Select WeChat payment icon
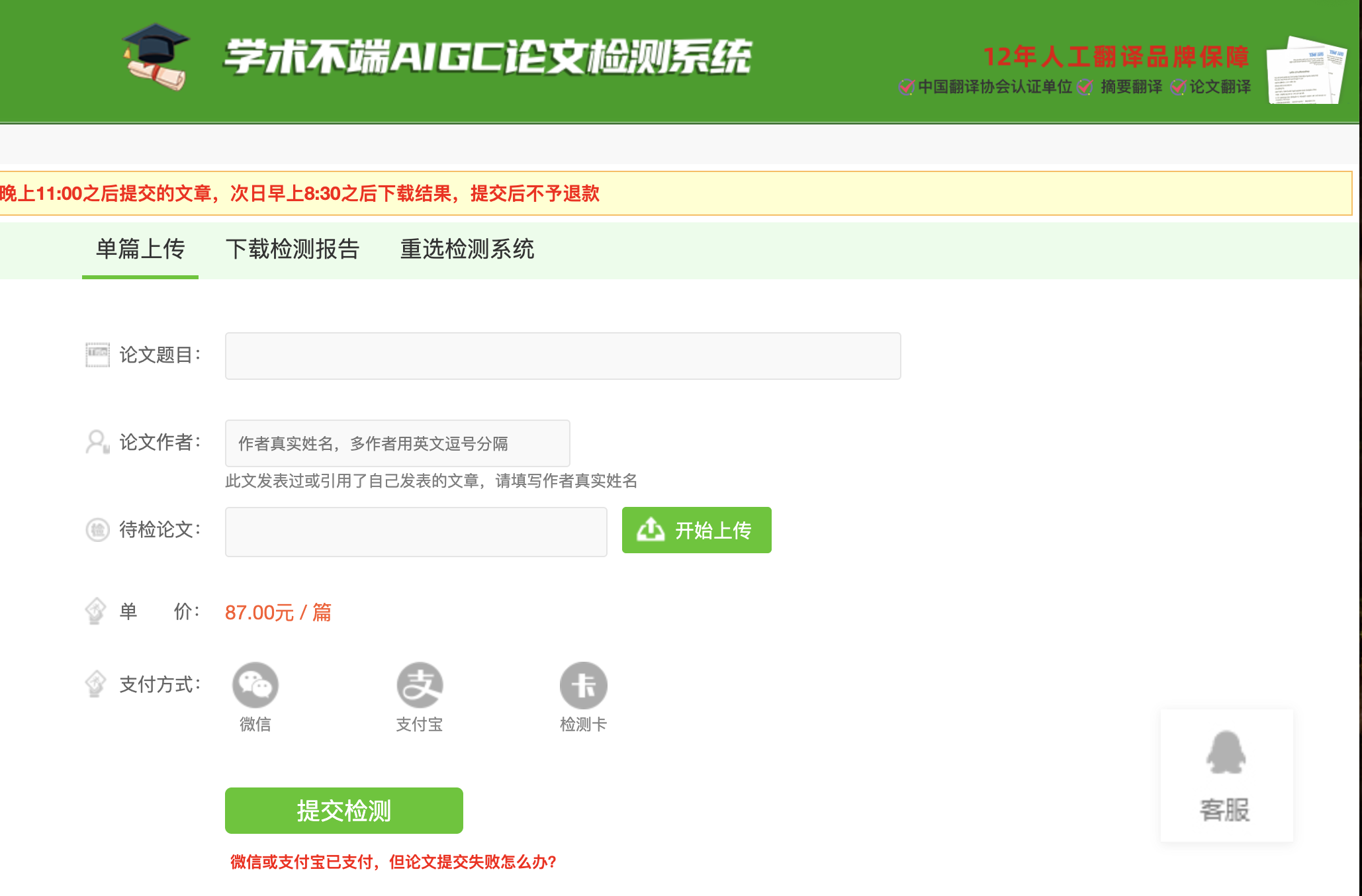 (x=255, y=685)
